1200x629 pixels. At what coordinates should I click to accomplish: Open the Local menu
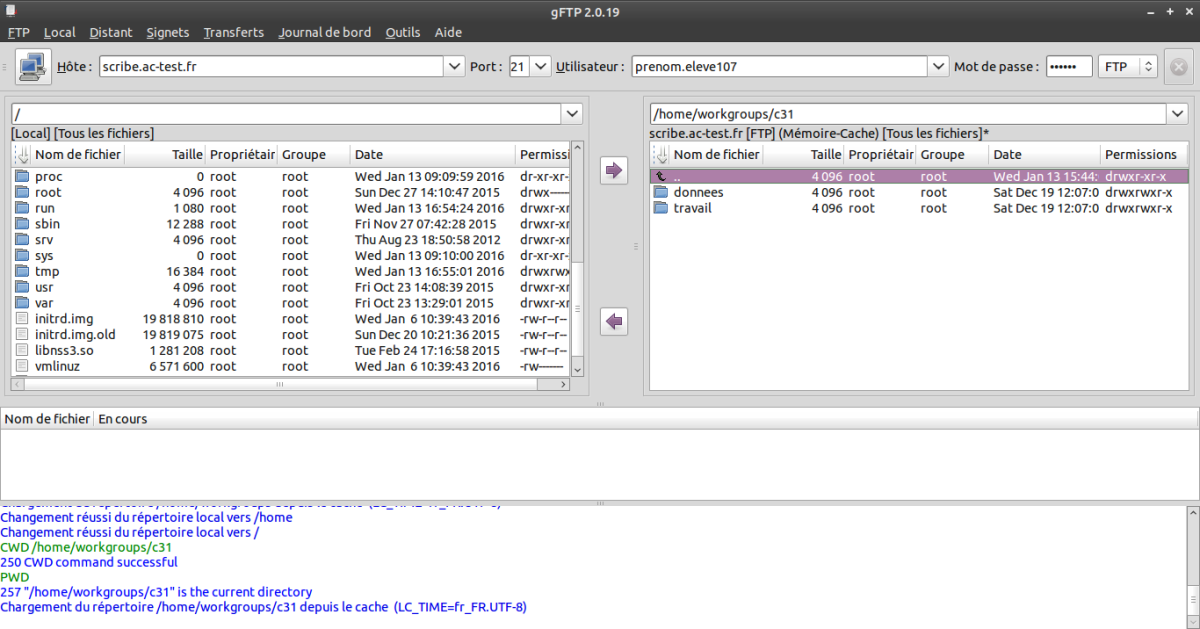click(x=60, y=32)
